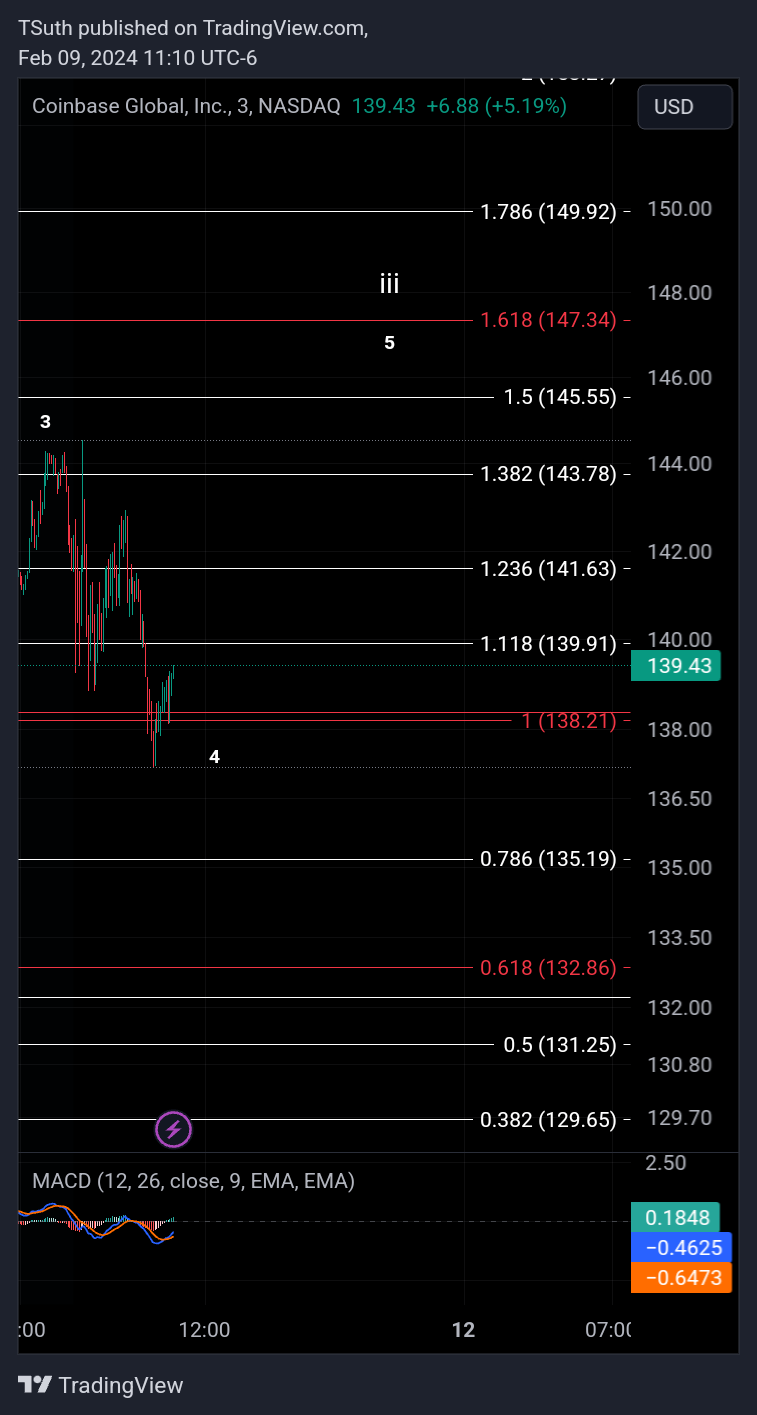
Task: Click the purple lightning bolt event icon
Action: pyautogui.click(x=173, y=1130)
